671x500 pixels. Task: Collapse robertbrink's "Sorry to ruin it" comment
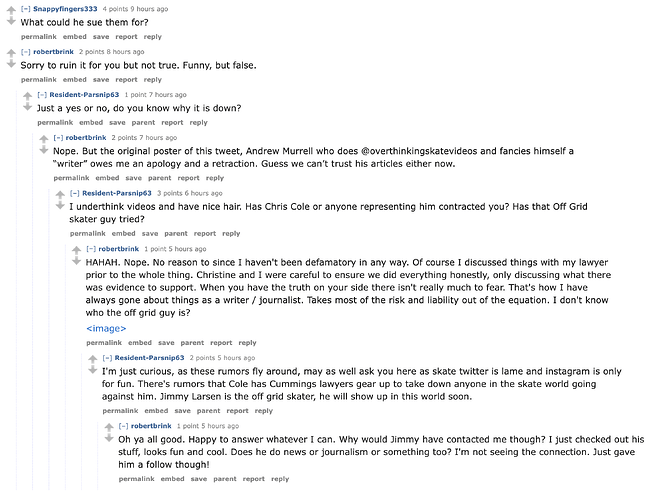[26, 51]
